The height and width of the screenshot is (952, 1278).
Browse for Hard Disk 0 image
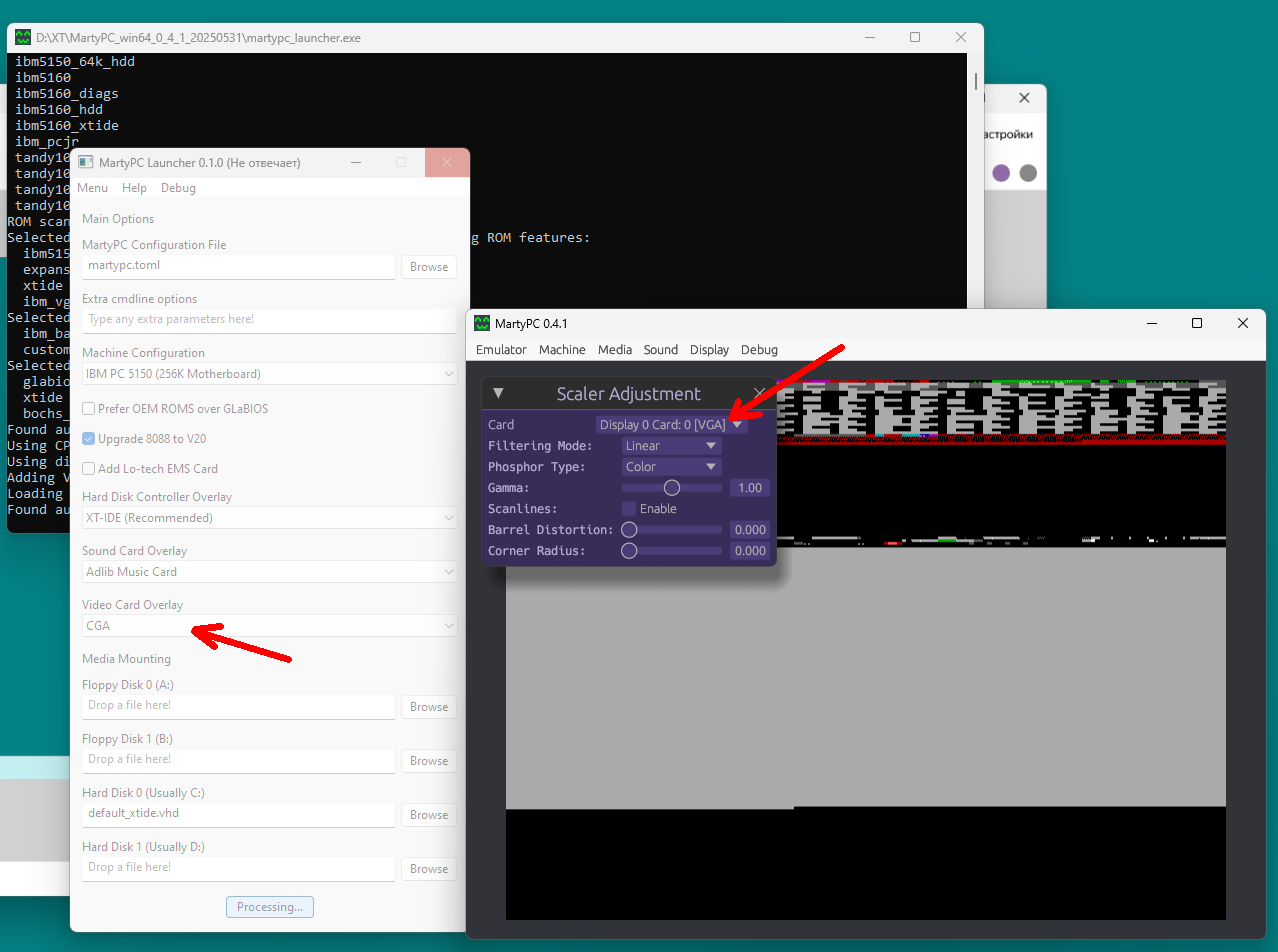tap(429, 815)
